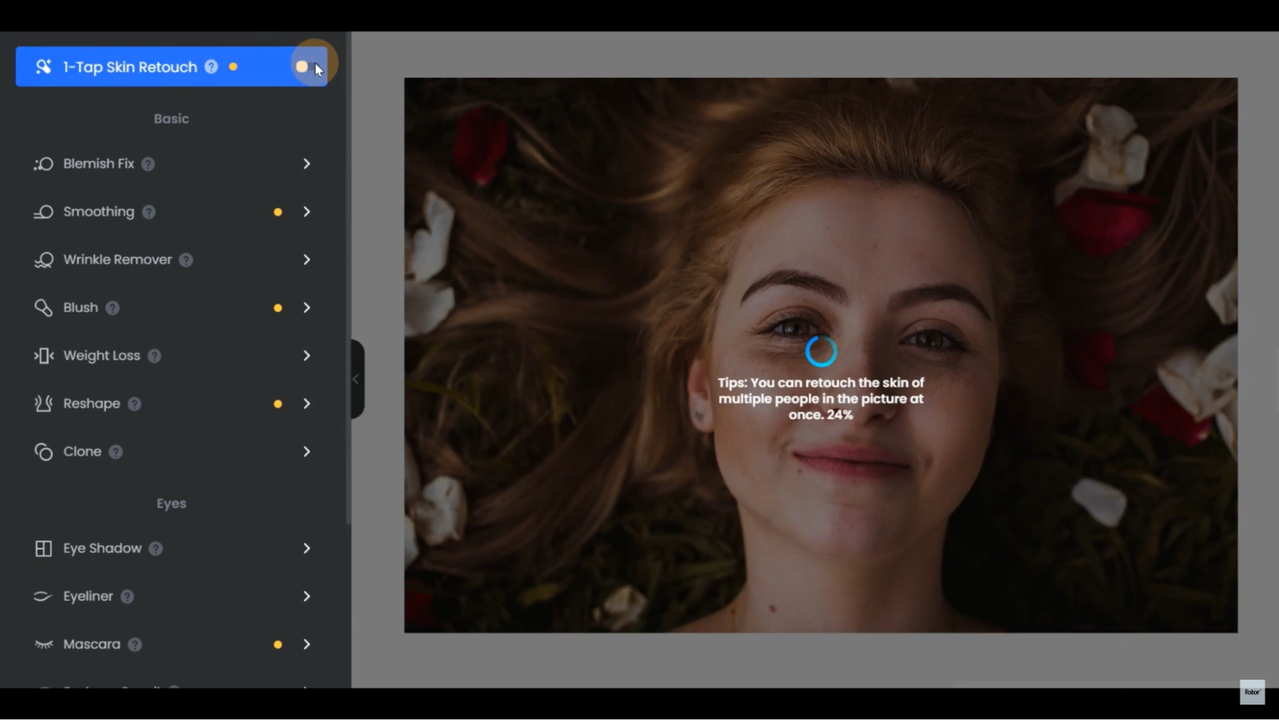The height and width of the screenshot is (720, 1279).
Task: Expand the Blemish Fix chevron
Action: pyautogui.click(x=307, y=164)
